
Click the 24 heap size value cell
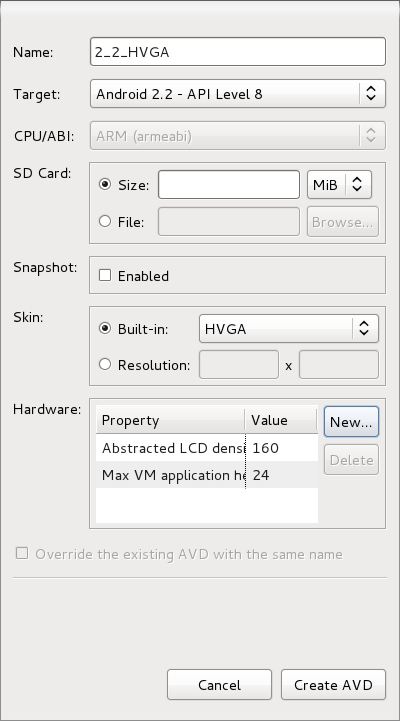pyautogui.click(x=282, y=475)
